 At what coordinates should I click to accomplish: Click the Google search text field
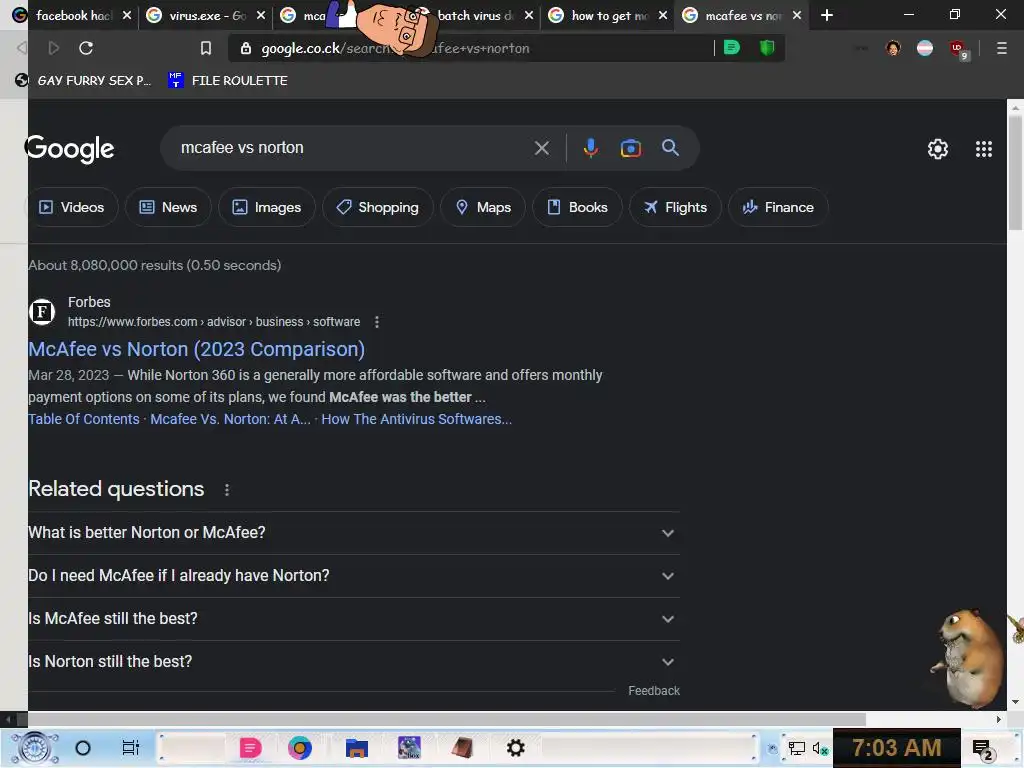point(353,148)
